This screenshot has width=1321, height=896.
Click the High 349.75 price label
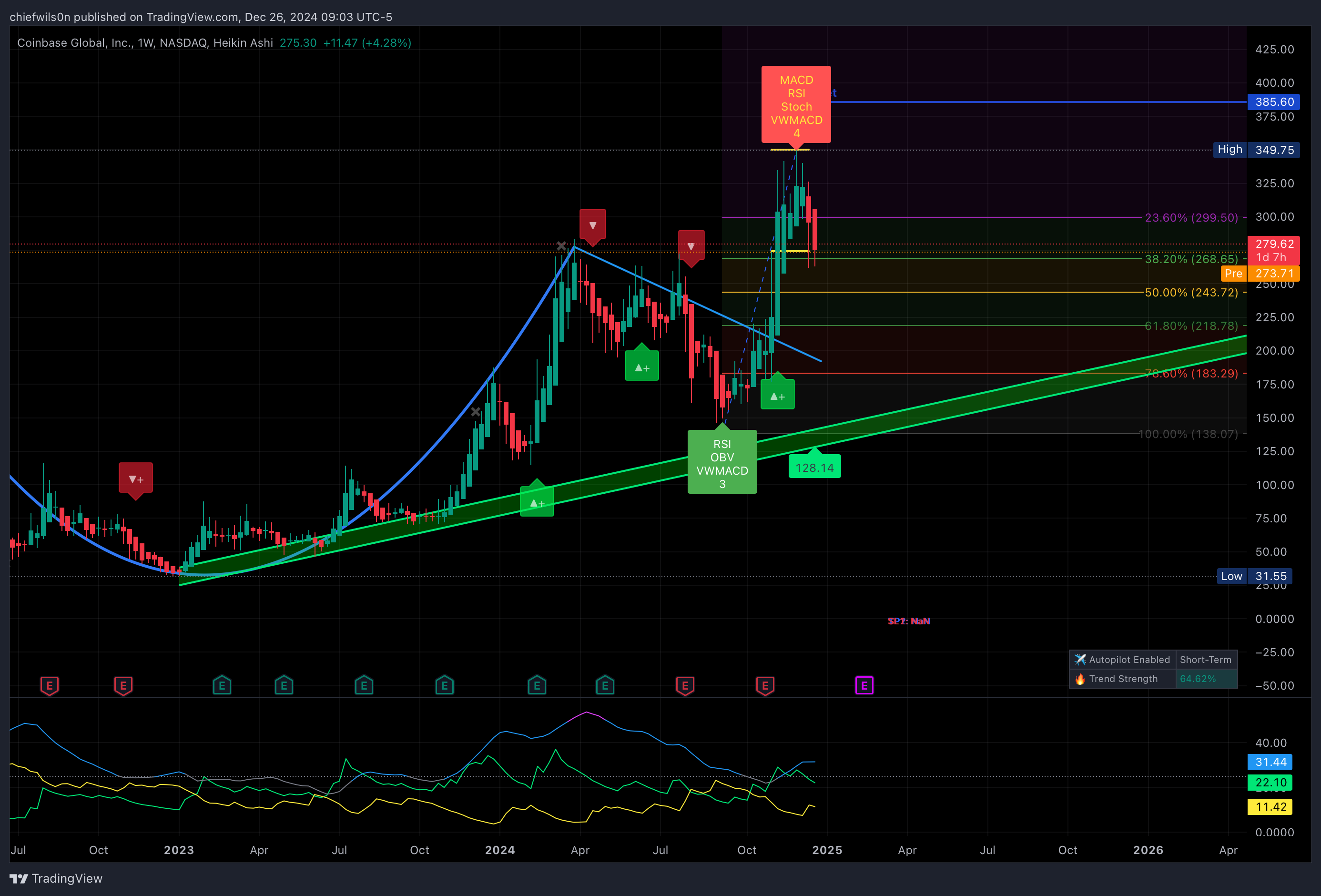click(x=1256, y=150)
